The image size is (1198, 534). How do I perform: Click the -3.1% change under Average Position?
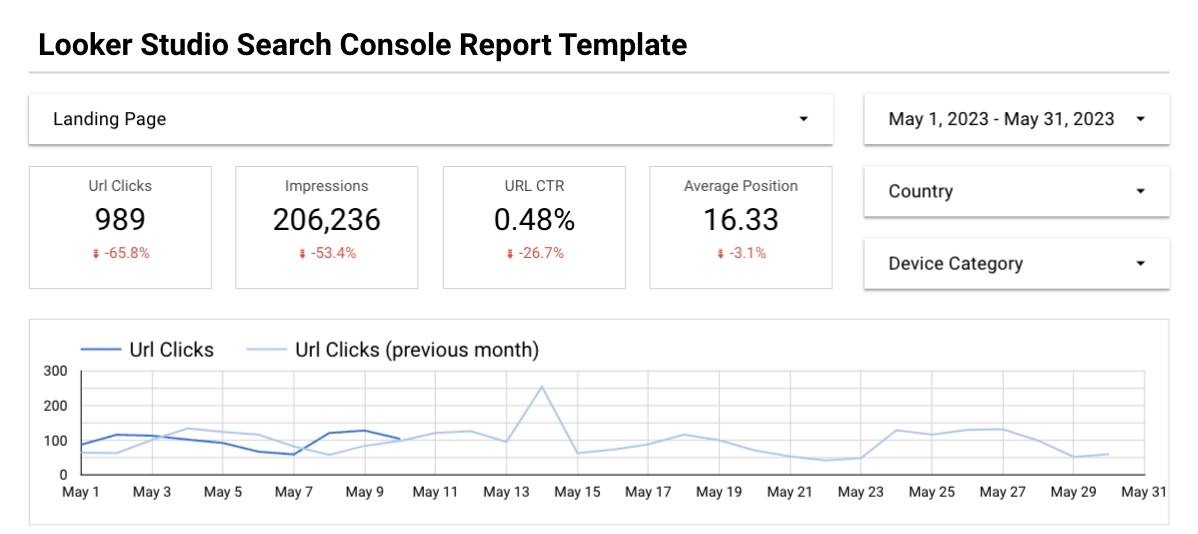tap(746, 254)
